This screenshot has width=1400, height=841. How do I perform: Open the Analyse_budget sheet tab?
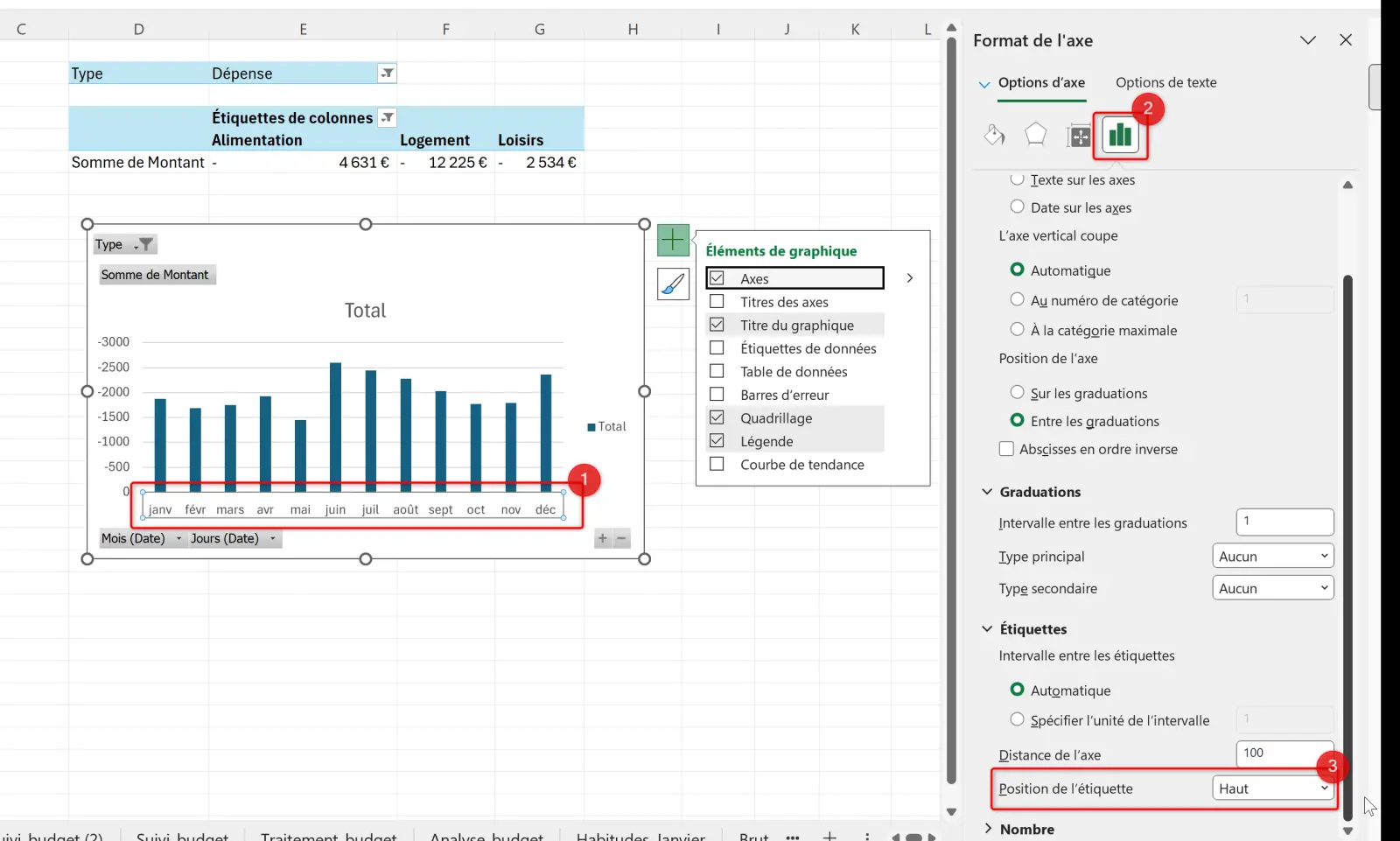coord(486,836)
